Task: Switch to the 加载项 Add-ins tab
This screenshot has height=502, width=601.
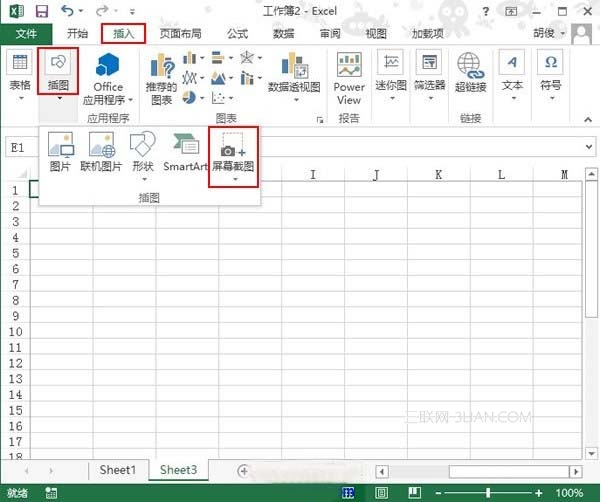Action: click(428, 34)
